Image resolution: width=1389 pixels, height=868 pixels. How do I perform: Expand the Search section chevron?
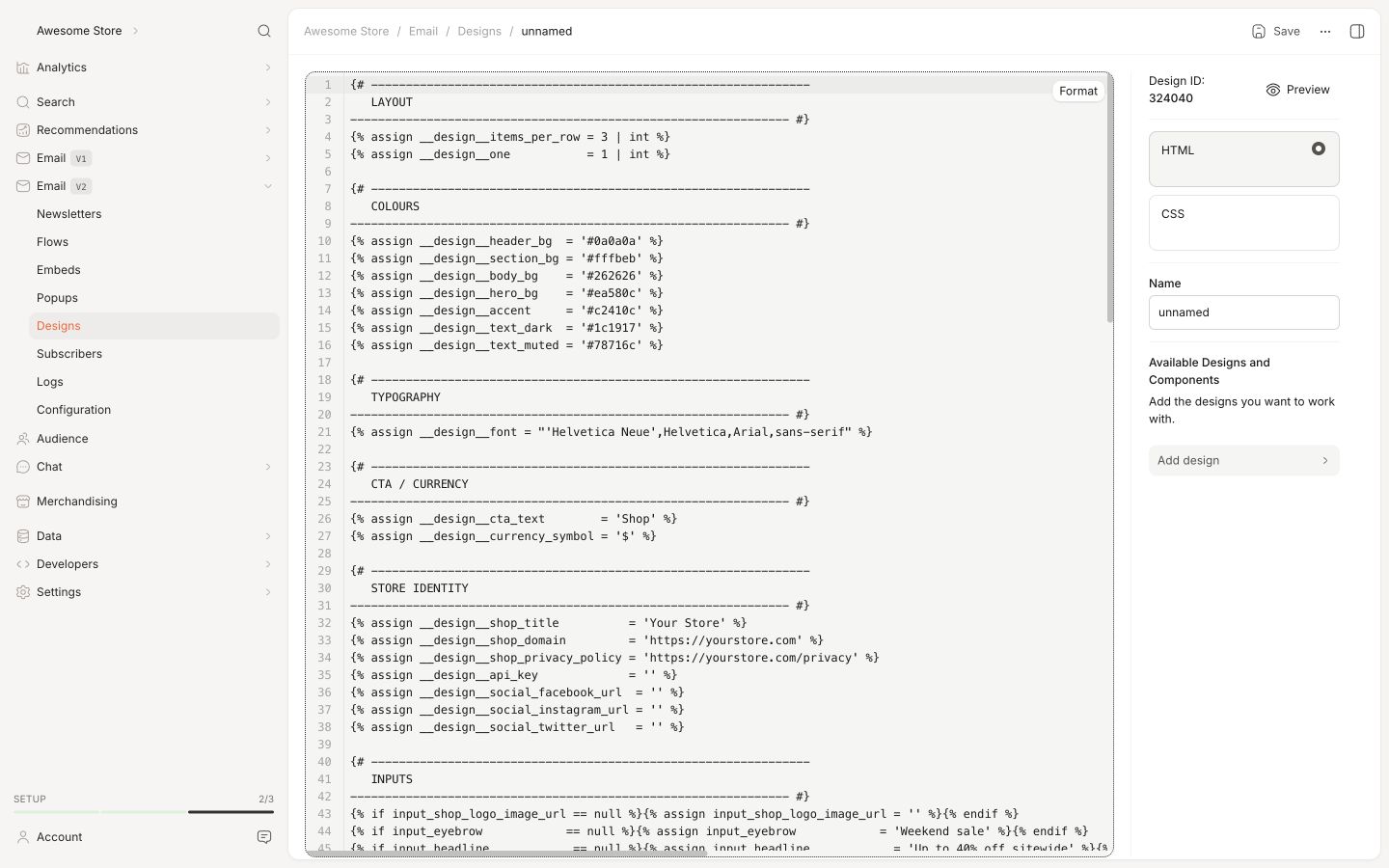(x=268, y=102)
